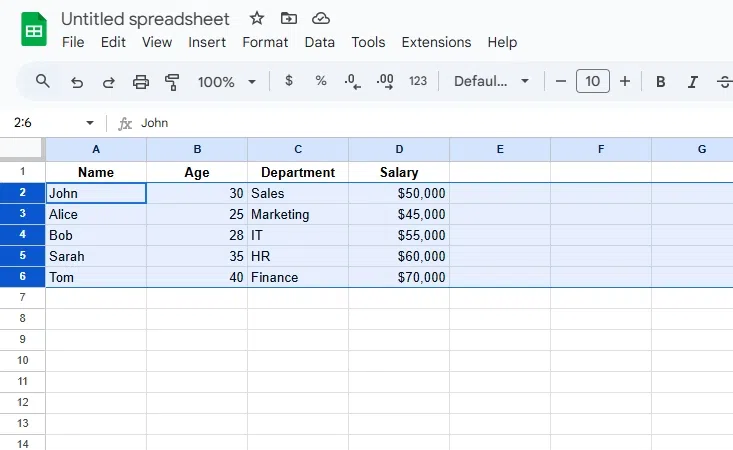Print the spreadsheet
Viewport: 733px width, 450px height.
click(141, 82)
